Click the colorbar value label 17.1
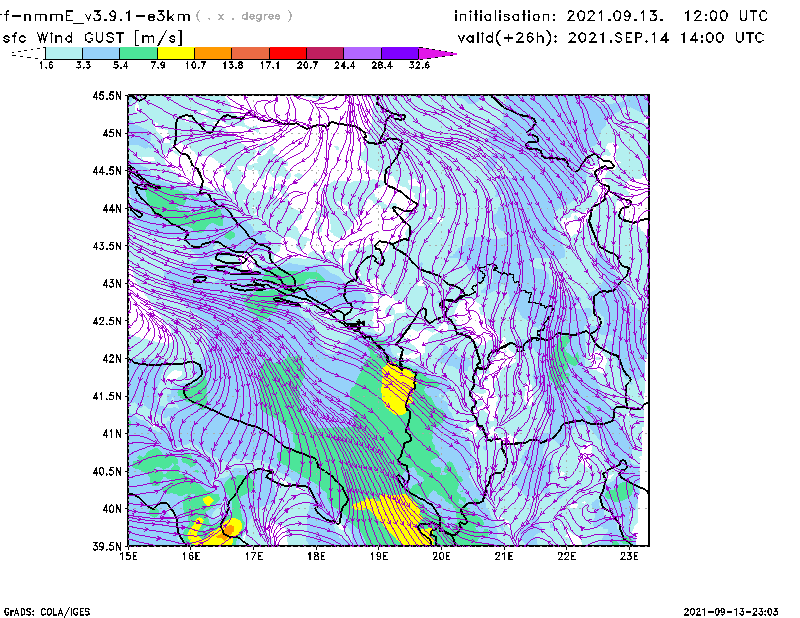This screenshot has width=800, height=618. 269,65
